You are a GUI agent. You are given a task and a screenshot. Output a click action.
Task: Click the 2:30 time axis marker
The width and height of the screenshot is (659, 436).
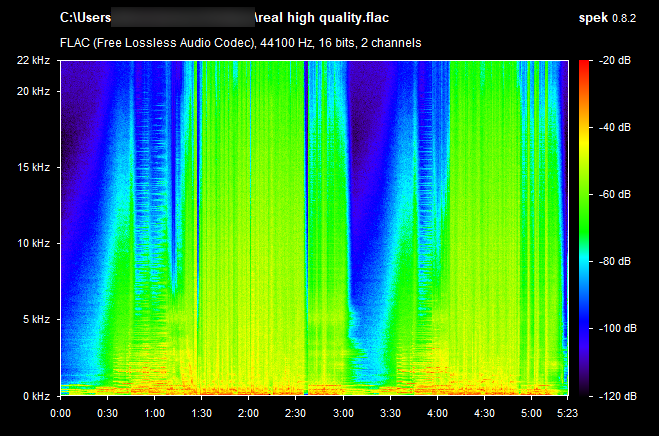tap(296, 411)
